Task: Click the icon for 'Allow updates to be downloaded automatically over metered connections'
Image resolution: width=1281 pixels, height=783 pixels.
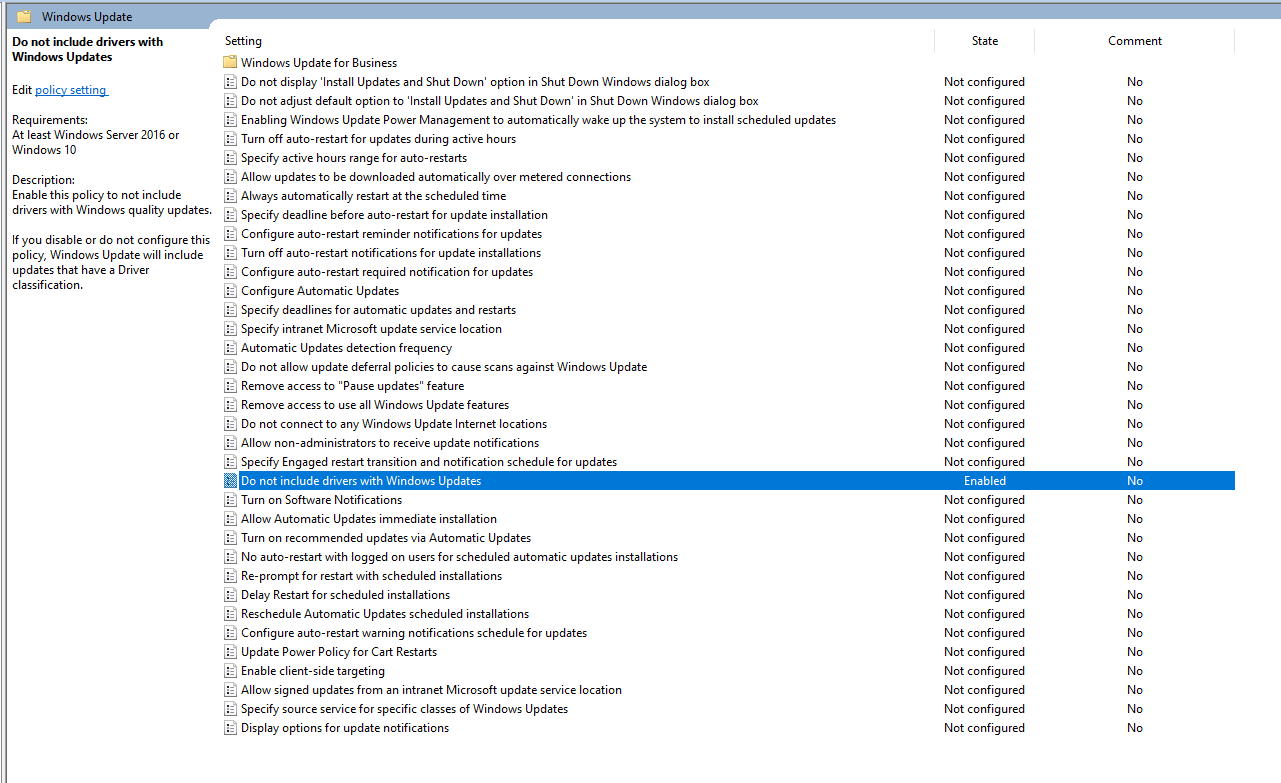Action: click(x=230, y=177)
